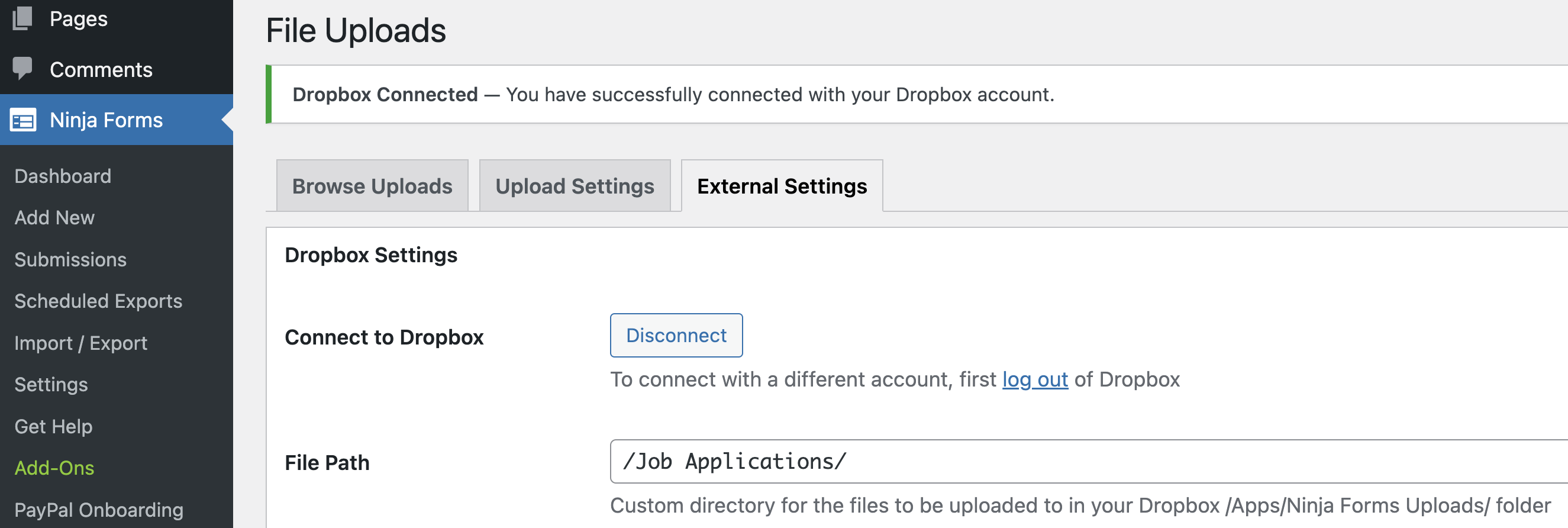Click the Comments speech bubble icon
This screenshot has height=528, width=1568.
(x=22, y=69)
